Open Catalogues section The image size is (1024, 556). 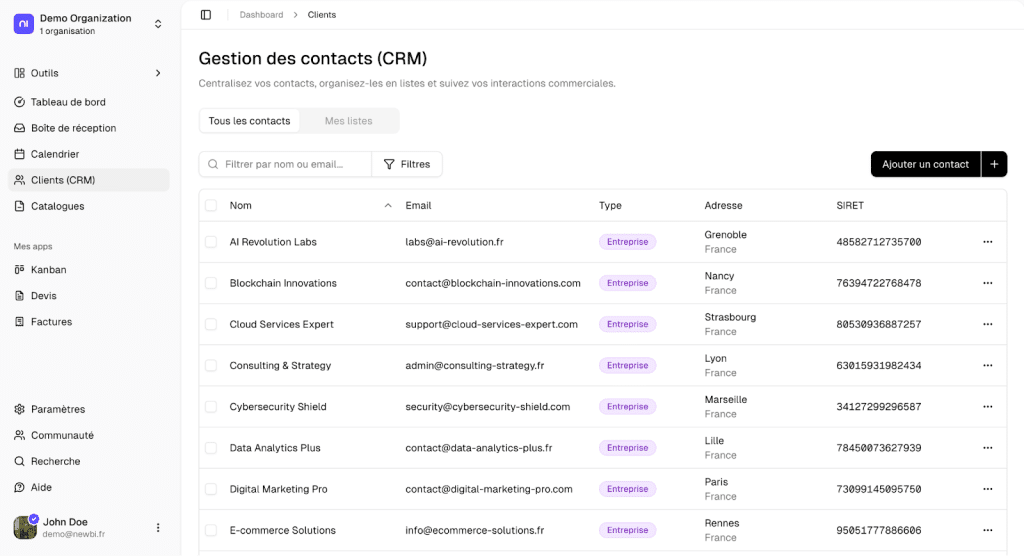57,206
